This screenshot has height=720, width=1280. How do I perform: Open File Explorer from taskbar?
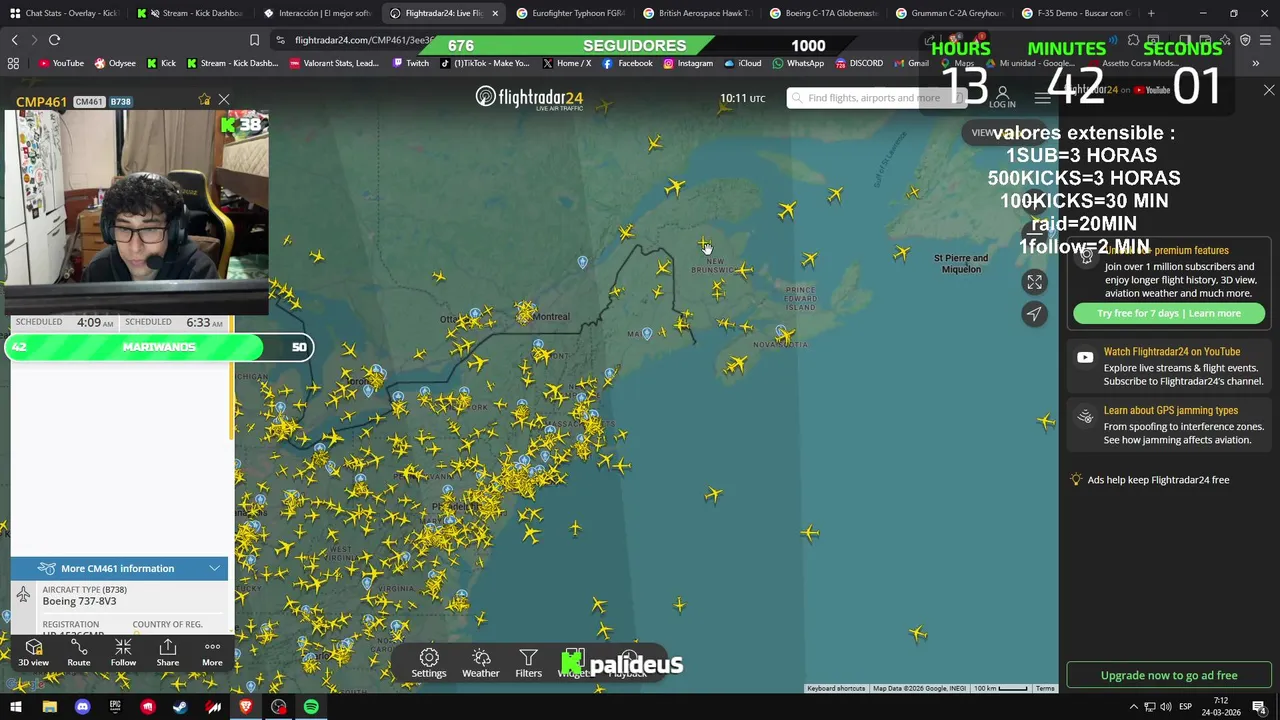[x=49, y=707]
